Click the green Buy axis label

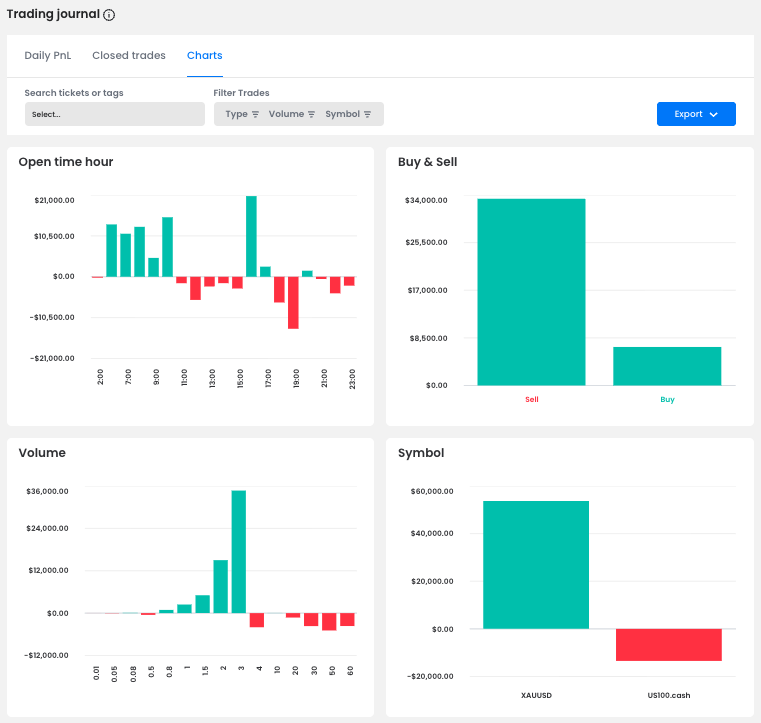point(667,399)
